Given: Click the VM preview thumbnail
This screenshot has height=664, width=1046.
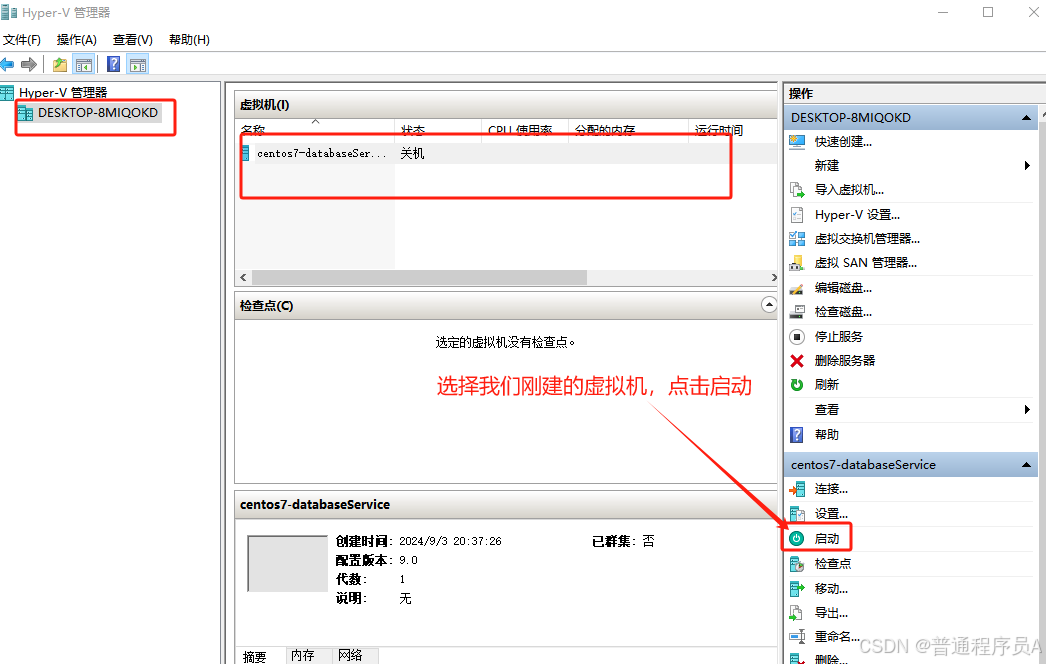Looking at the screenshot, I should [x=288, y=563].
